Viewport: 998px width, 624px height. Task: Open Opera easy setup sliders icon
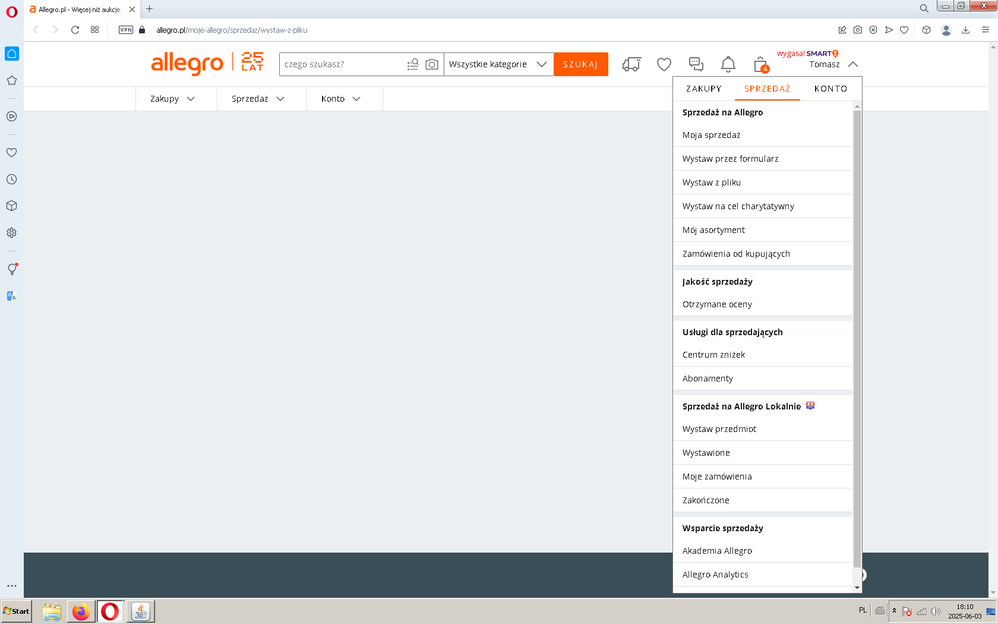(x=985, y=30)
